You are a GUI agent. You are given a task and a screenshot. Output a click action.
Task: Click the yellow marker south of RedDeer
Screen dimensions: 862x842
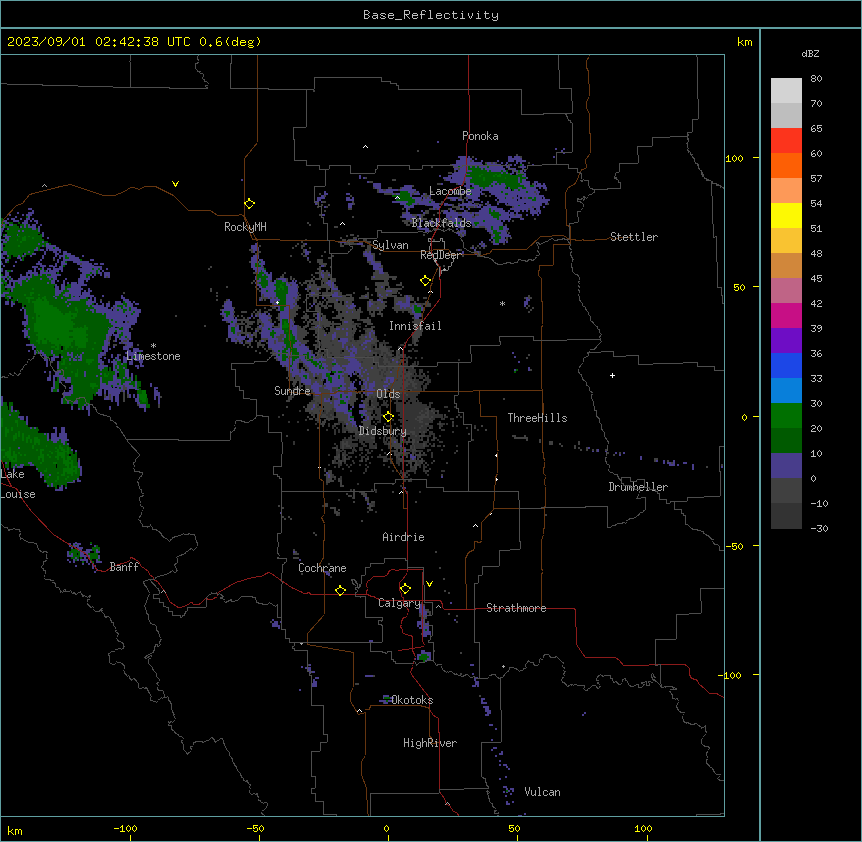tap(426, 281)
